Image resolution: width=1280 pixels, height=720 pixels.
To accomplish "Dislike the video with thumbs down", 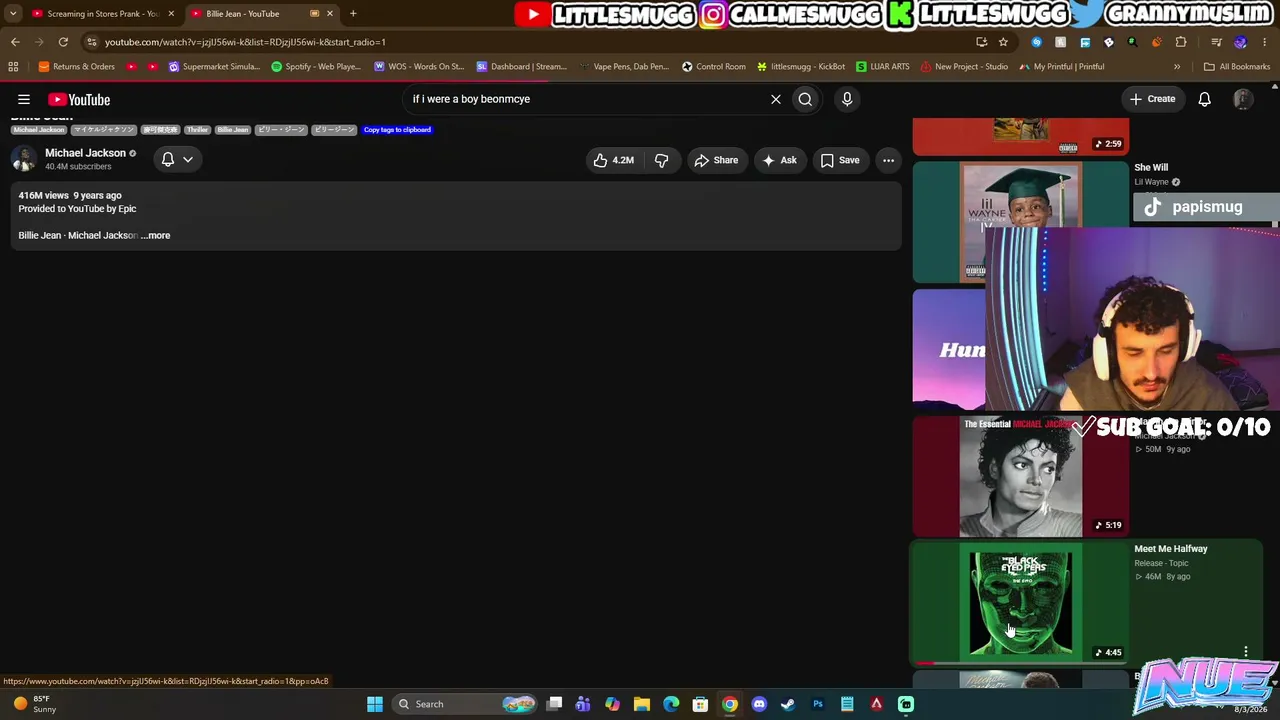I will tap(661, 160).
